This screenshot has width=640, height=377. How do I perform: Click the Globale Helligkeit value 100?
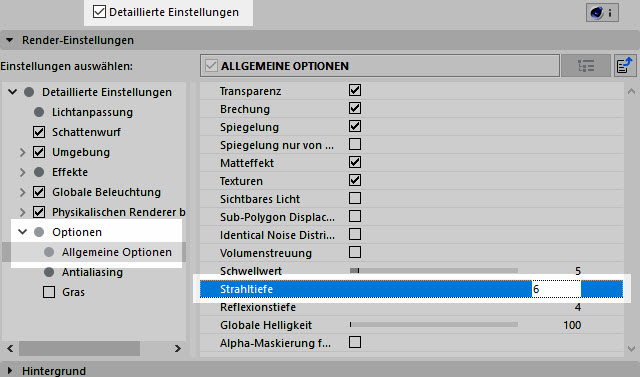(x=572, y=325)
